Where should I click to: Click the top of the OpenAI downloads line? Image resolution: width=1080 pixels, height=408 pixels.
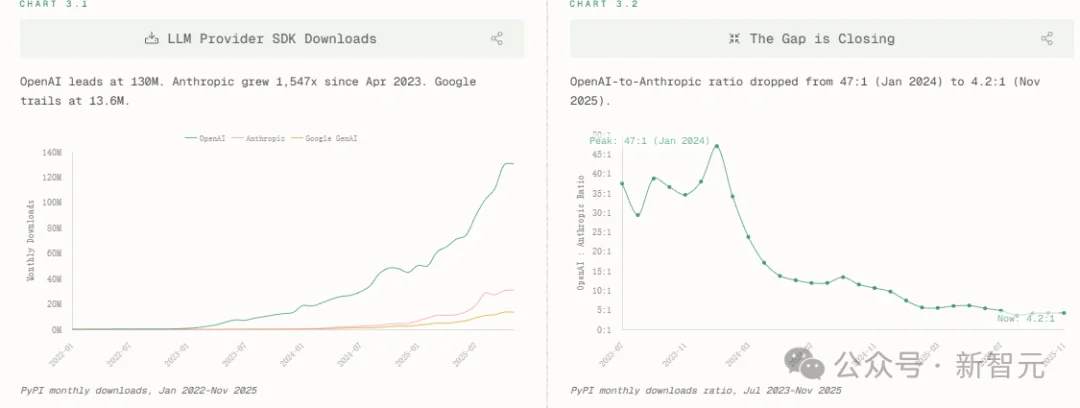tap(508, 163)
